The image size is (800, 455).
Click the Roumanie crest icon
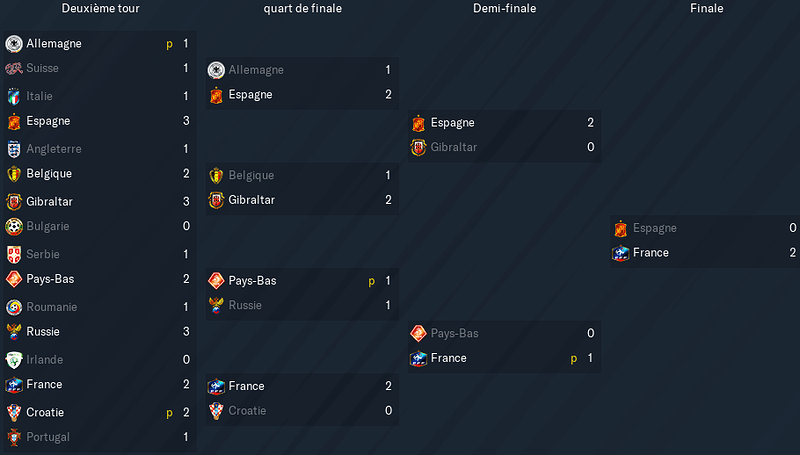[14, 307]
